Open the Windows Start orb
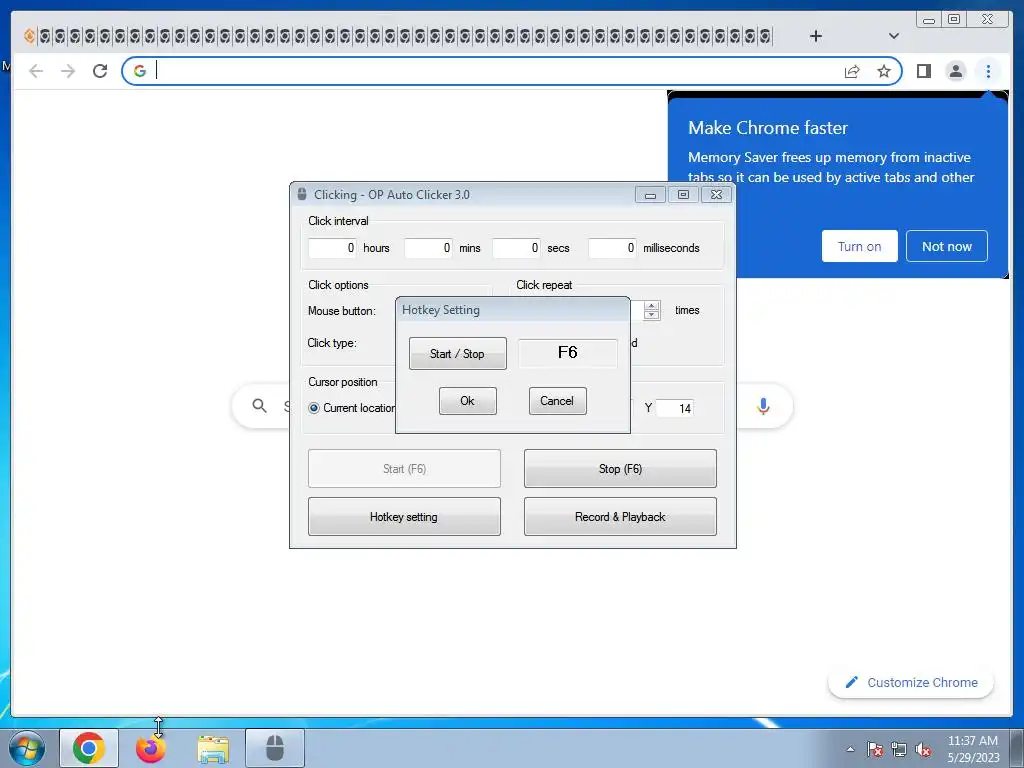 (27, 748)
